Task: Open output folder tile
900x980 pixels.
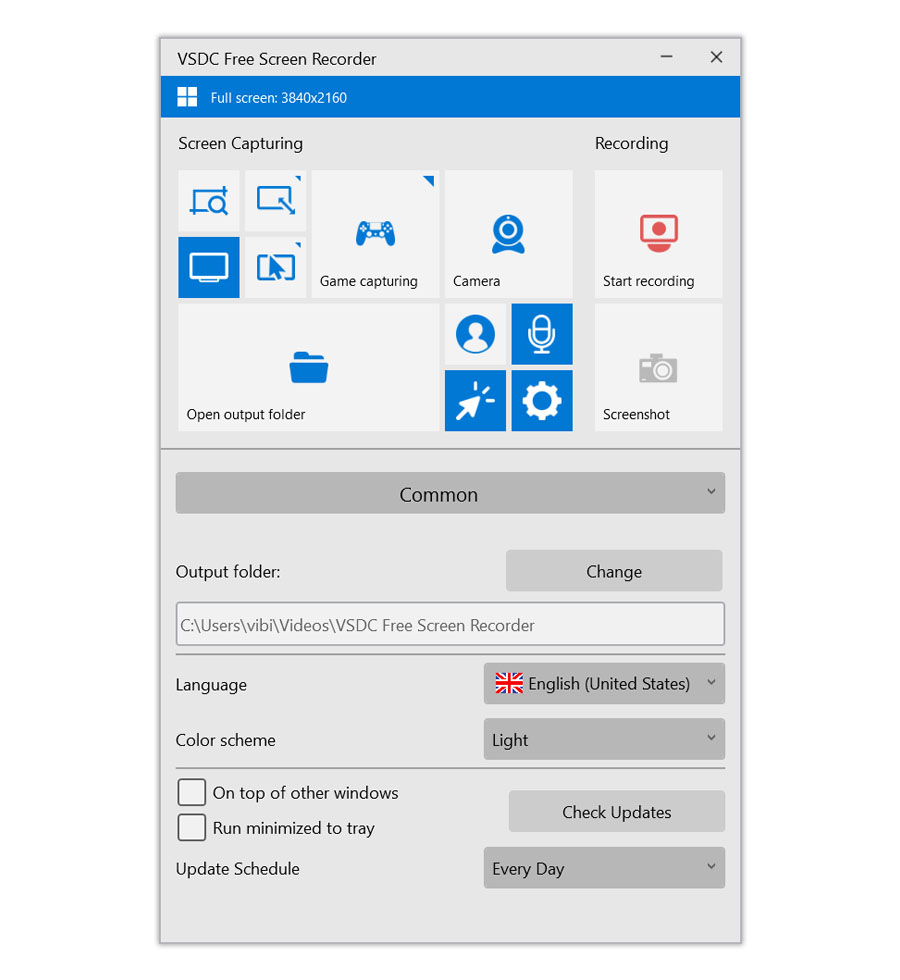Action: [309, 368]
